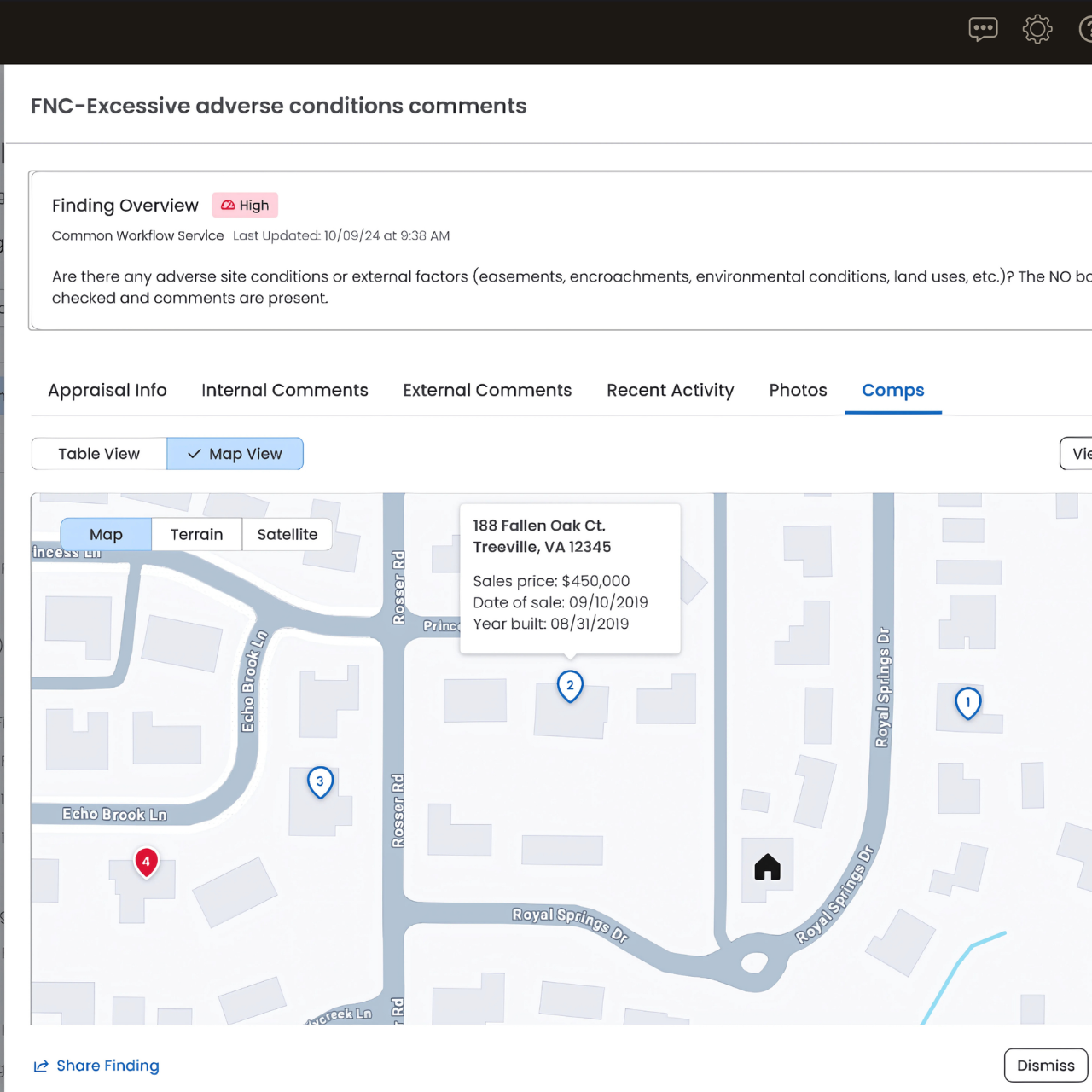This screenshot has height=1092, width=1092.
Task: Click the subject property home marker
Action: [x=766, y=867]
